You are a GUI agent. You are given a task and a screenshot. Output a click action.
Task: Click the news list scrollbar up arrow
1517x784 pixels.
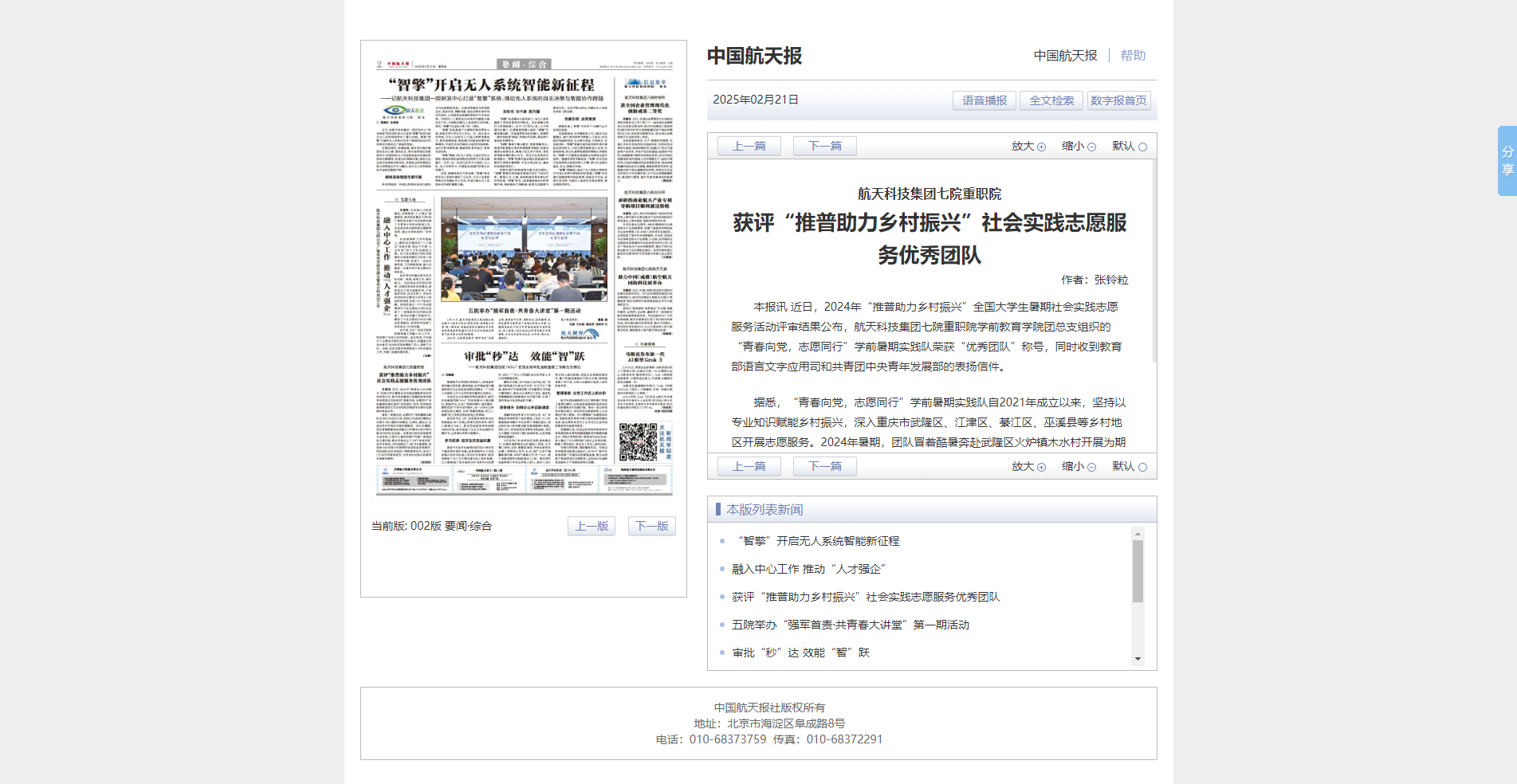click(x=1138, y=533)
